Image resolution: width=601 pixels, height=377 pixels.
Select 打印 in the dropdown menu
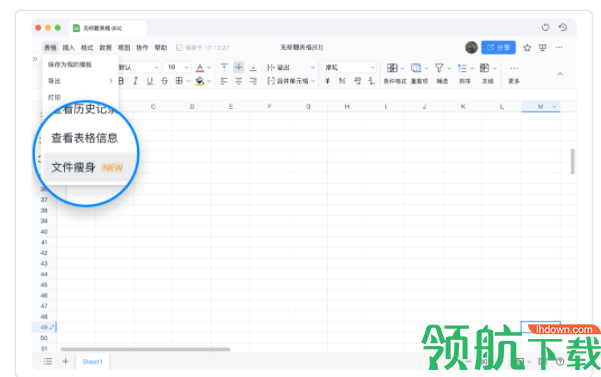pos(80,97)
